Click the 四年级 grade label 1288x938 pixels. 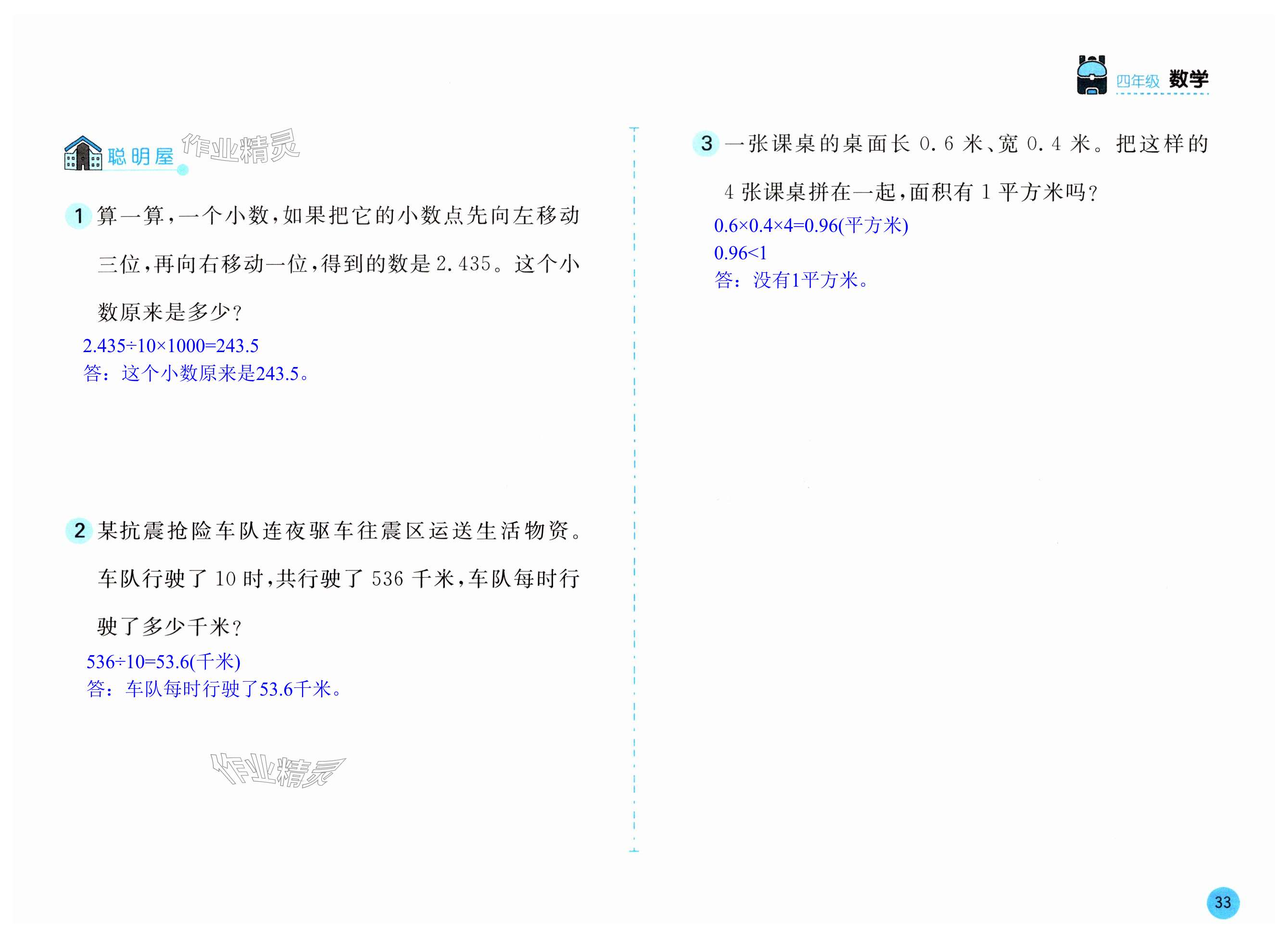tap(1137, 81)
